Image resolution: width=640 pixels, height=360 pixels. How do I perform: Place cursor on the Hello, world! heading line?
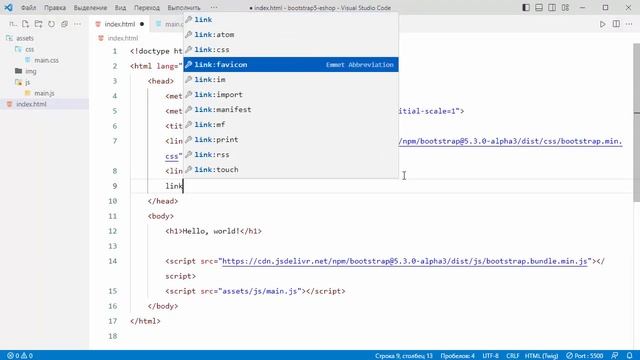point(213,231)
